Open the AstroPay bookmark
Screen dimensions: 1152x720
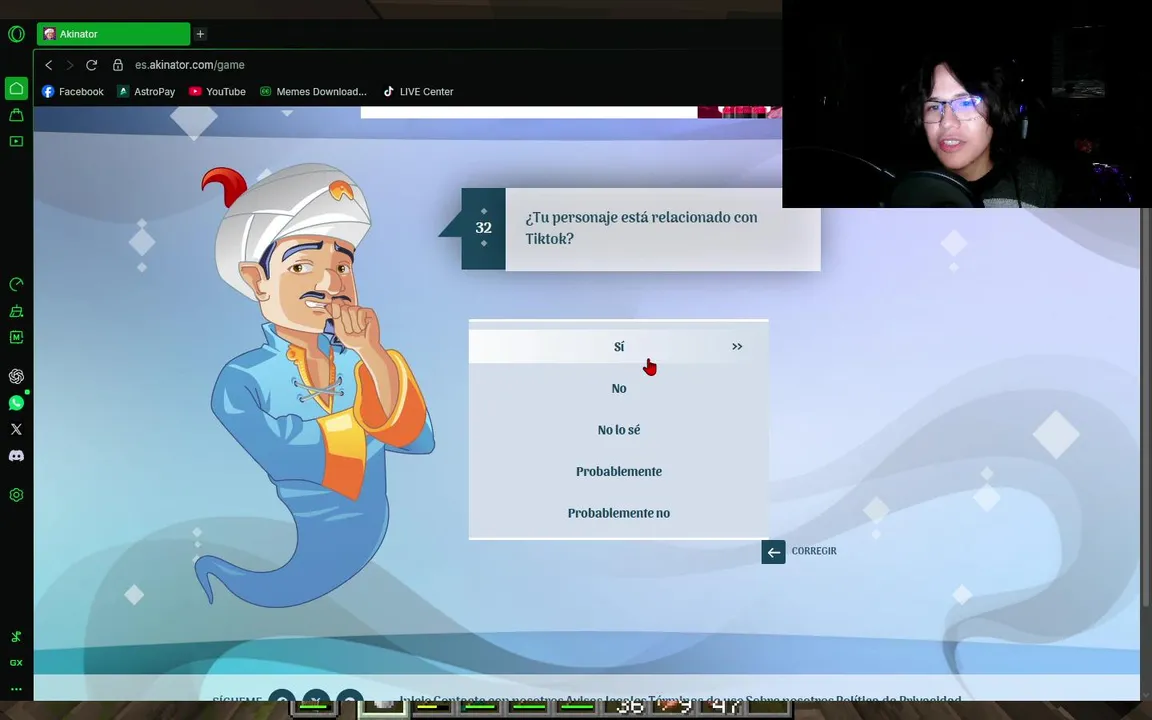(146, 91)
